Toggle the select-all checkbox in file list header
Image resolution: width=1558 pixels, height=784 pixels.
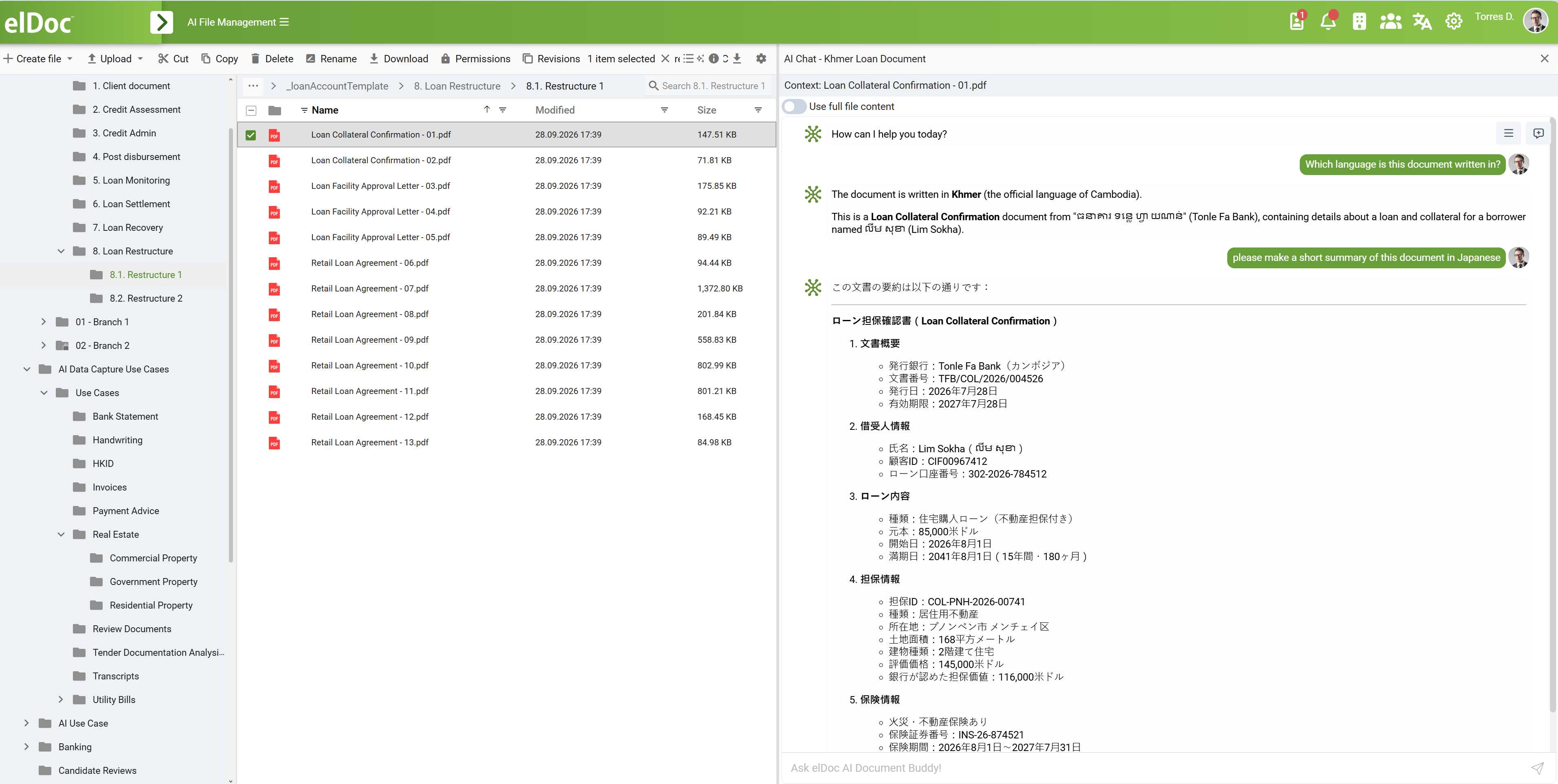251,111
